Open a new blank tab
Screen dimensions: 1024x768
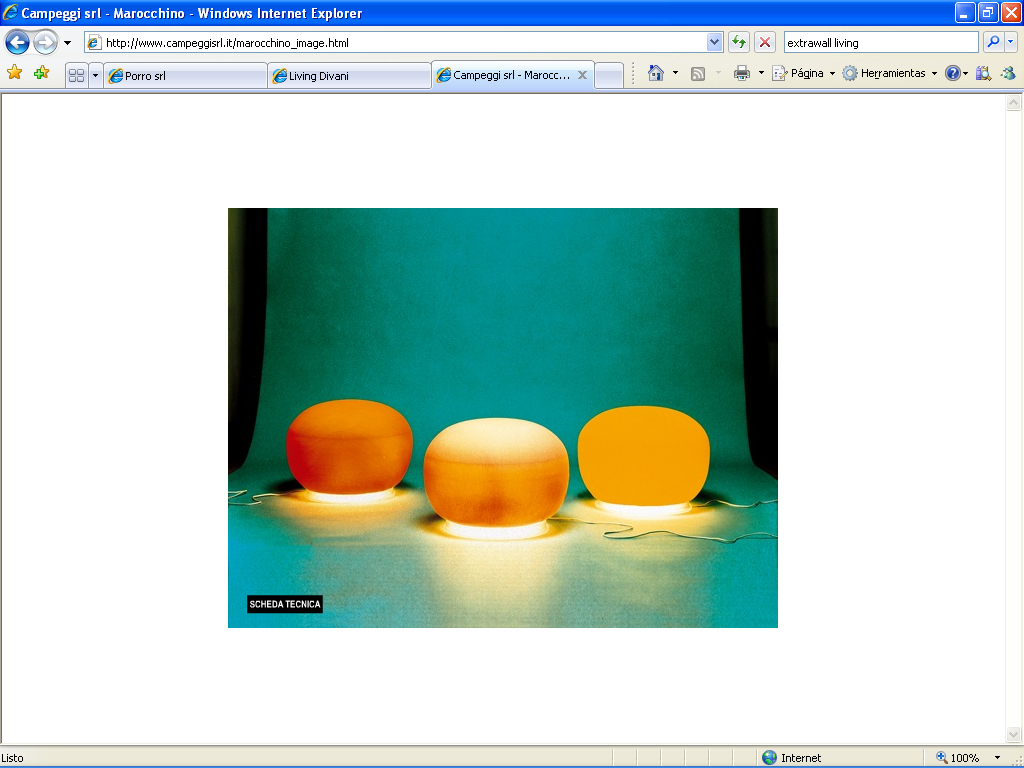click(x=609, y=76)
